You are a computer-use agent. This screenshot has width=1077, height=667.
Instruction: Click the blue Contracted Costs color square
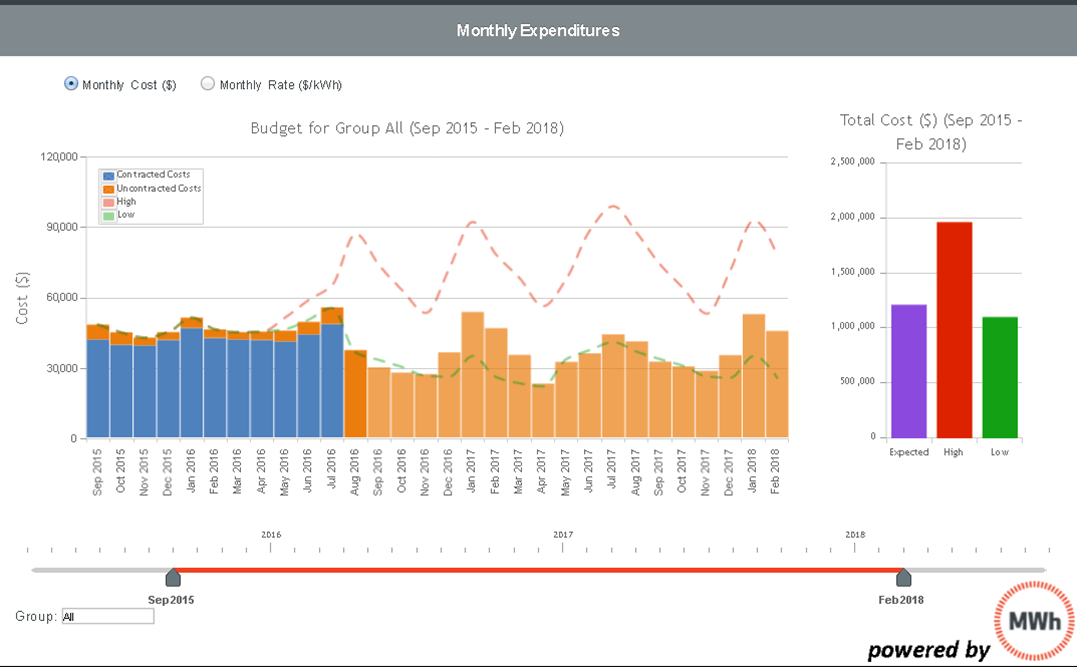pos(108,176)
